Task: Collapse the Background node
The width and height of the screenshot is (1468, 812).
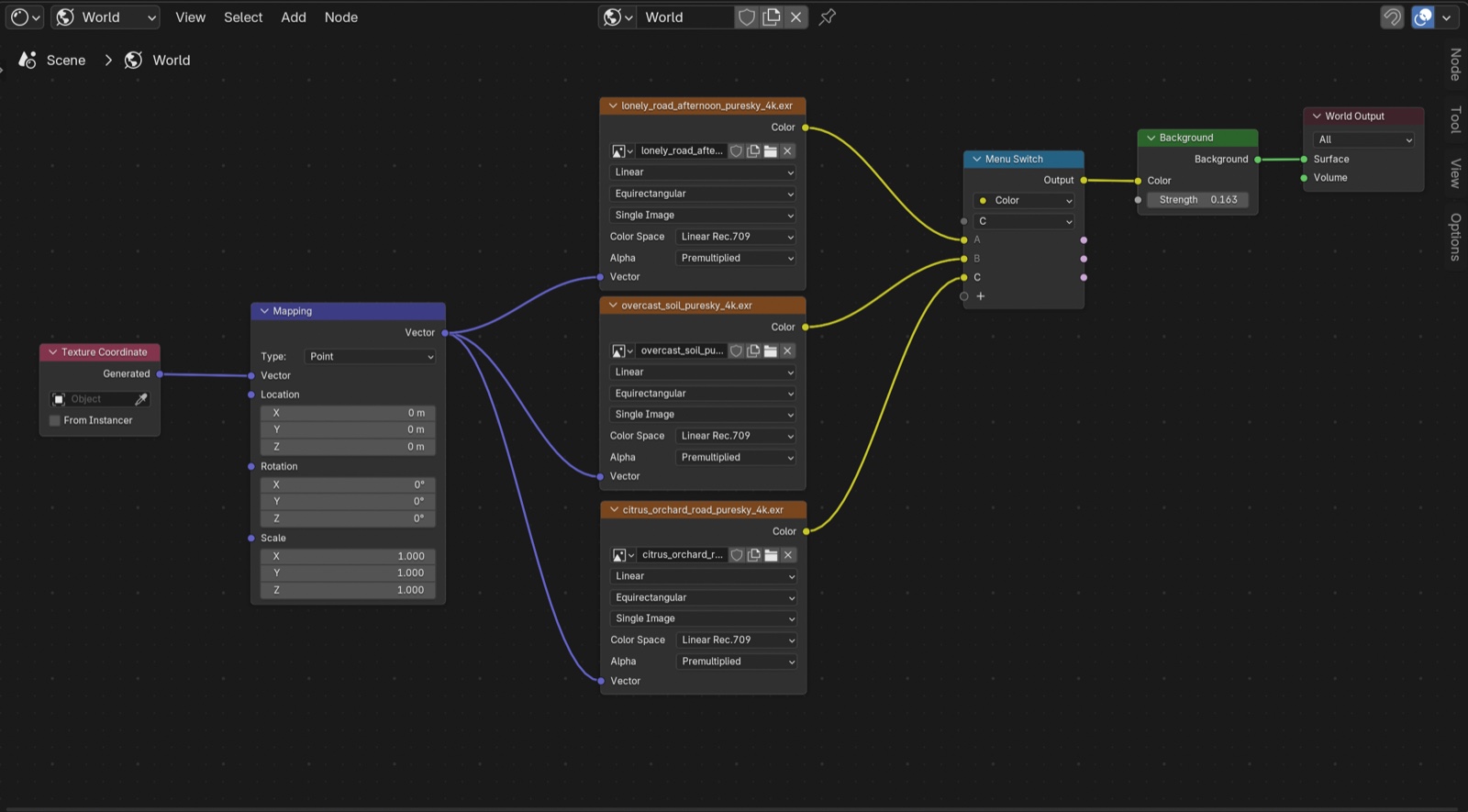Action: tap(1151, 138)
